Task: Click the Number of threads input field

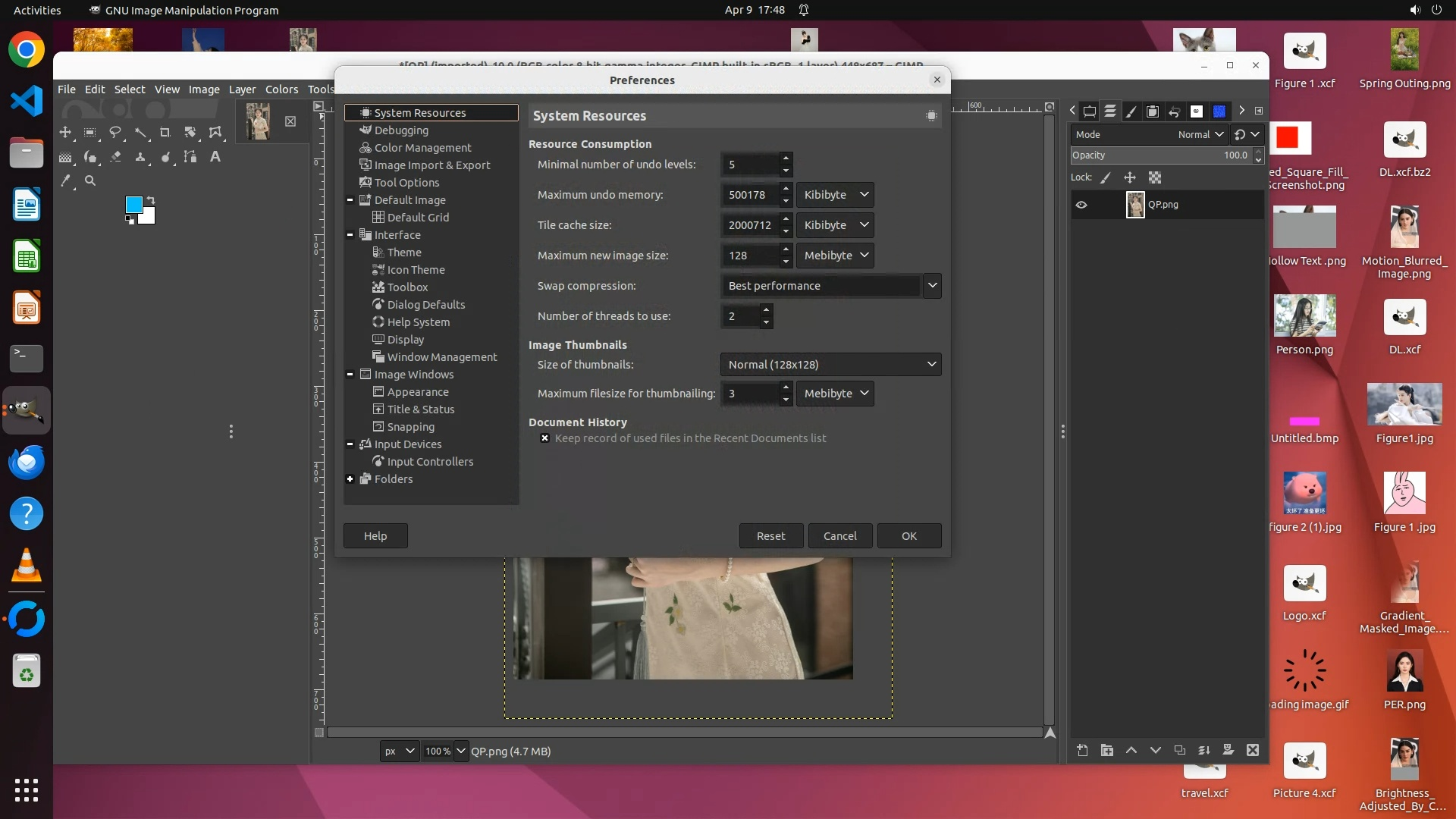Action: click(739, 316)
